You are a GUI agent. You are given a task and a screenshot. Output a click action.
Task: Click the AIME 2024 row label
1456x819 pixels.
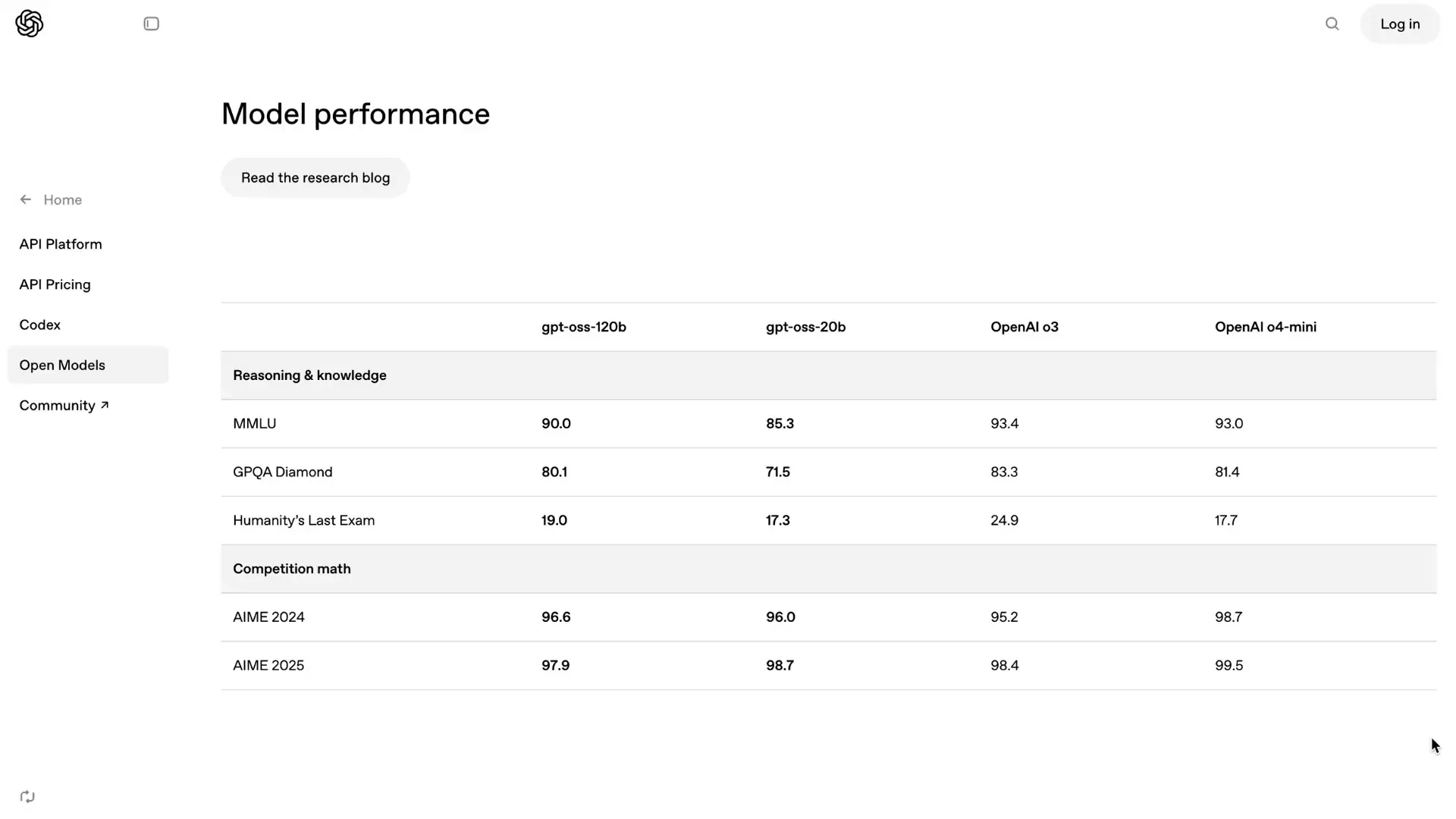click(268, 617)
